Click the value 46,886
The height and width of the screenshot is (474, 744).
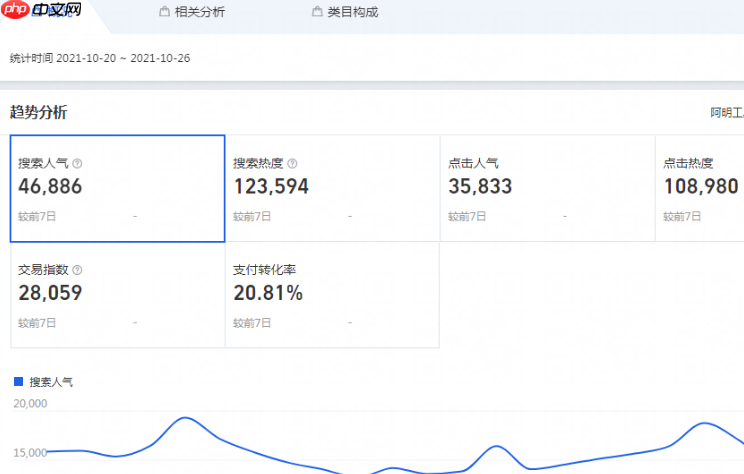click(x=50, y=186)
